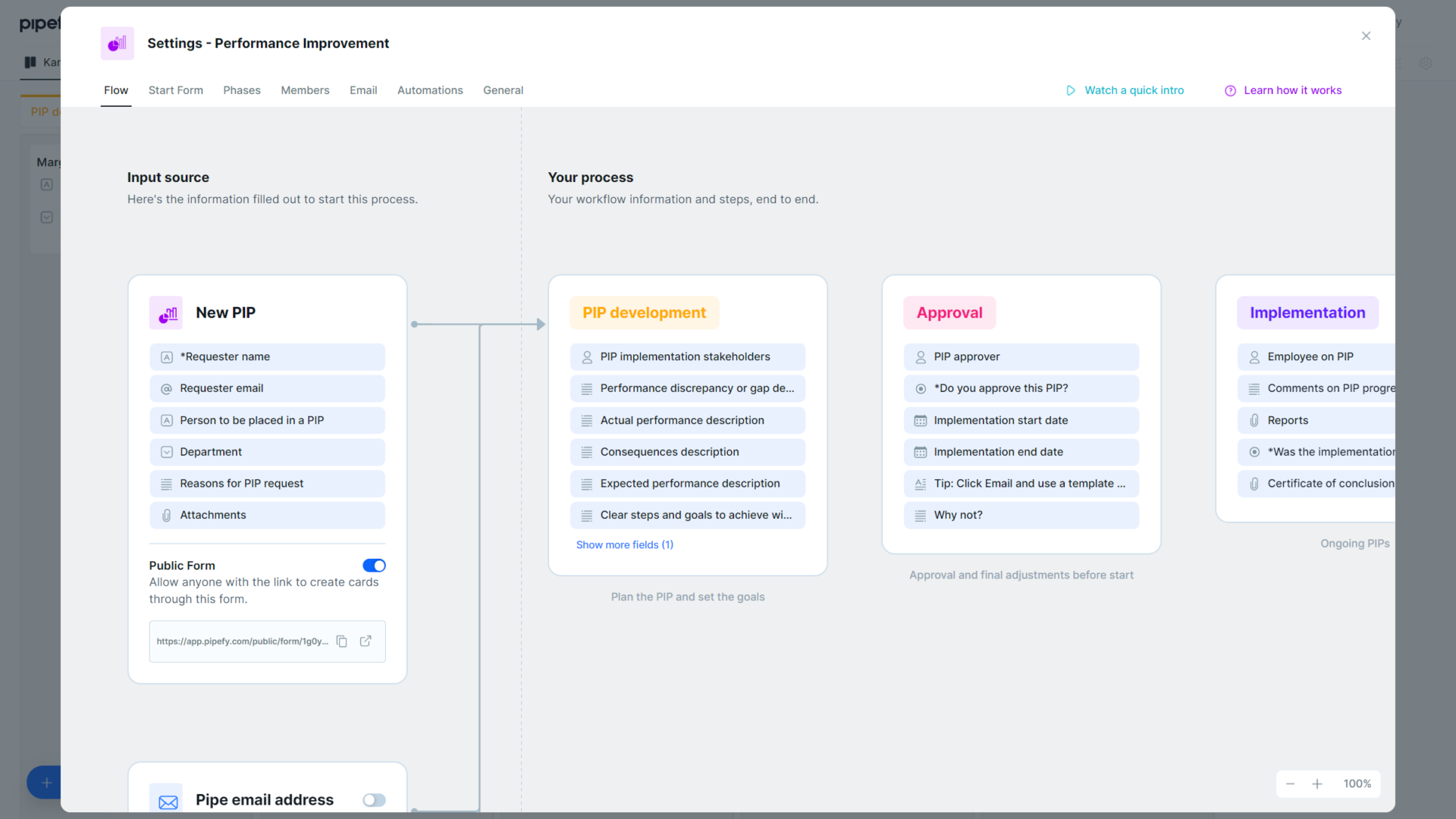
Task: Click the person icon on the PIP approver field
Action: click(x=920, y=356)
